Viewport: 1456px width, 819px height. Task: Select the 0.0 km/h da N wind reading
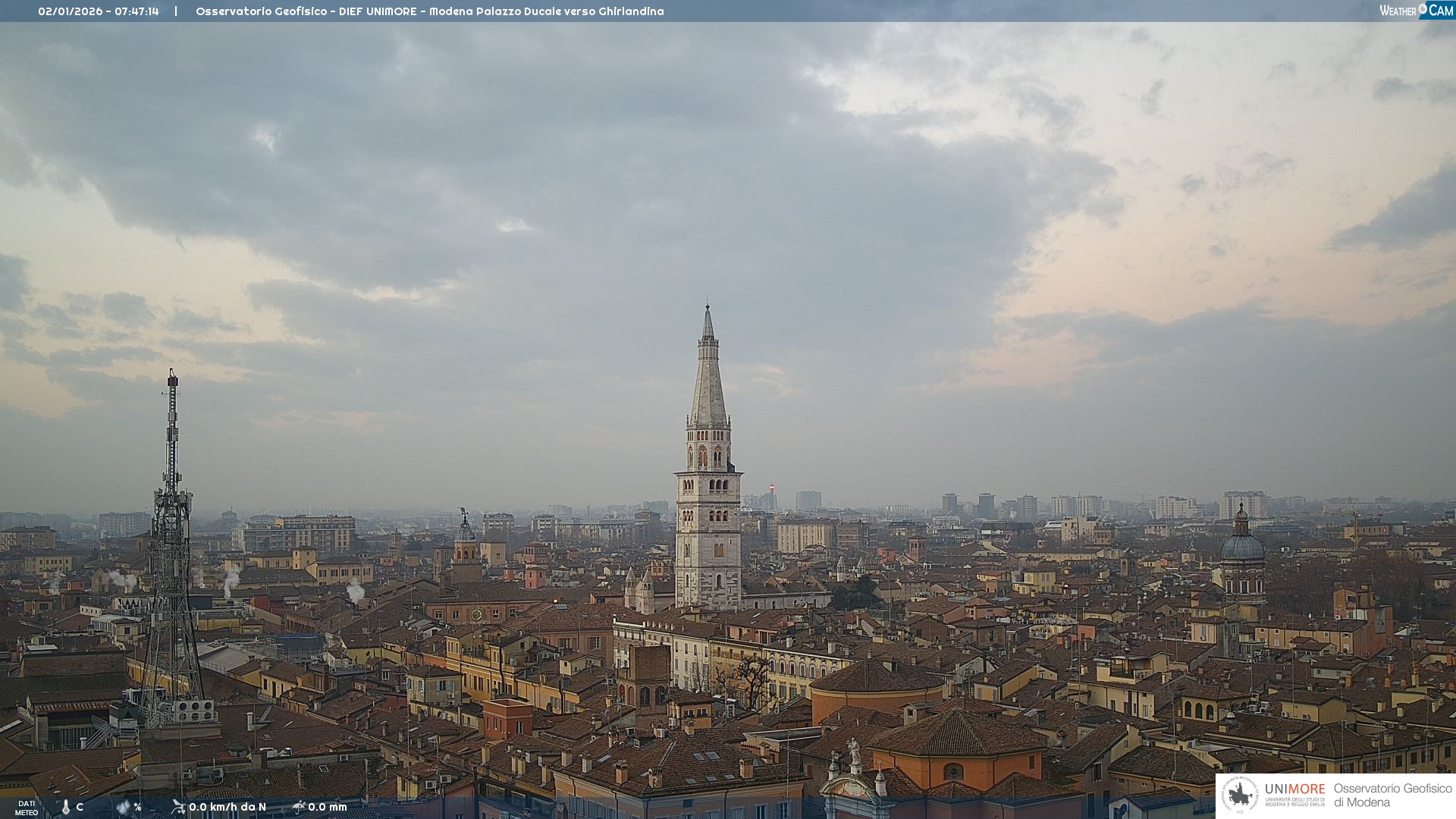(227, 807)
